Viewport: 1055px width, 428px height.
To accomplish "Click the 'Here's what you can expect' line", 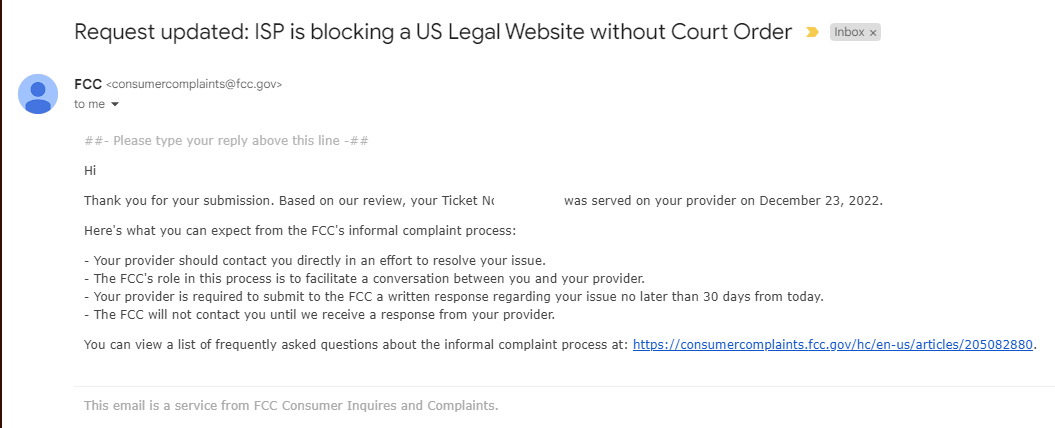I will pyautogui.click(x=300, y=231).
